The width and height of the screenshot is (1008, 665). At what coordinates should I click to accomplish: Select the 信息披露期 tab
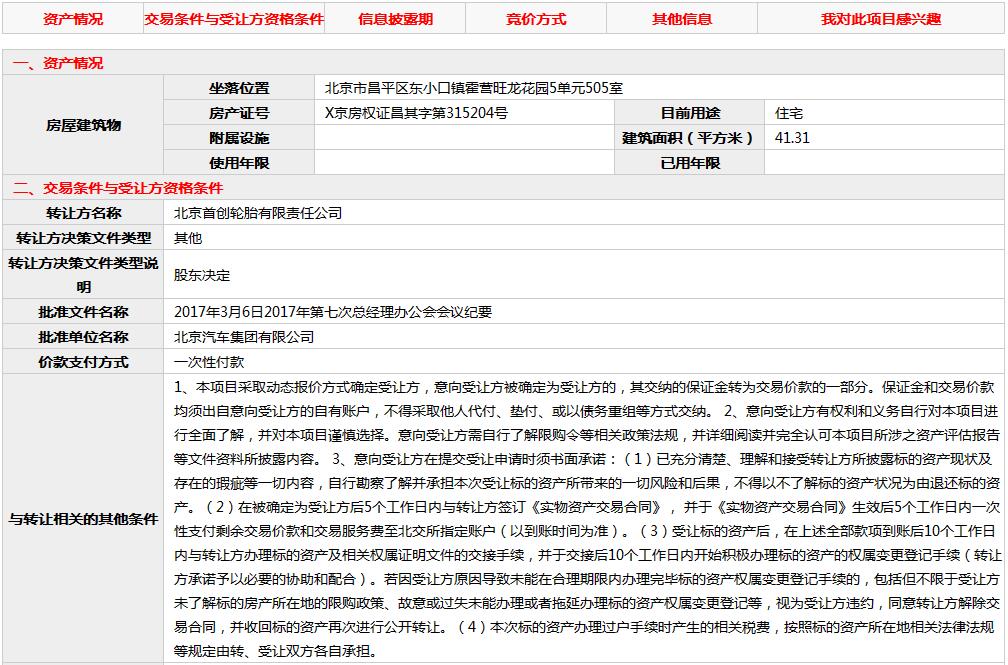(395, 19)
